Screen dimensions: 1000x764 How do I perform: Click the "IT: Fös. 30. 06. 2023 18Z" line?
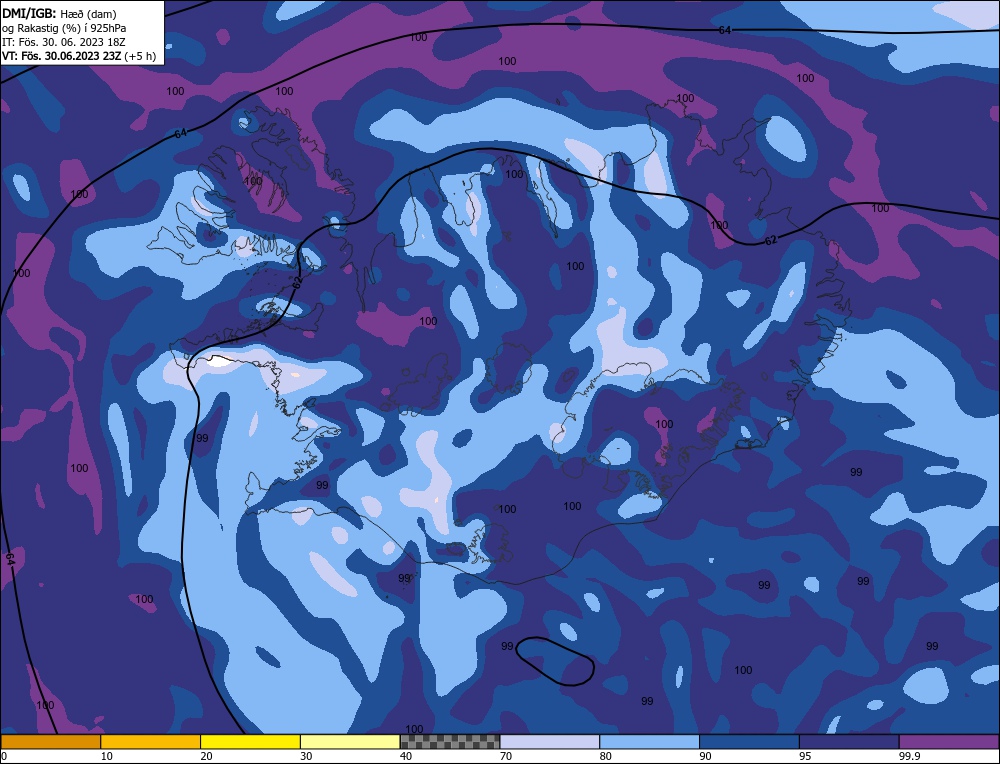click(64, 42)
